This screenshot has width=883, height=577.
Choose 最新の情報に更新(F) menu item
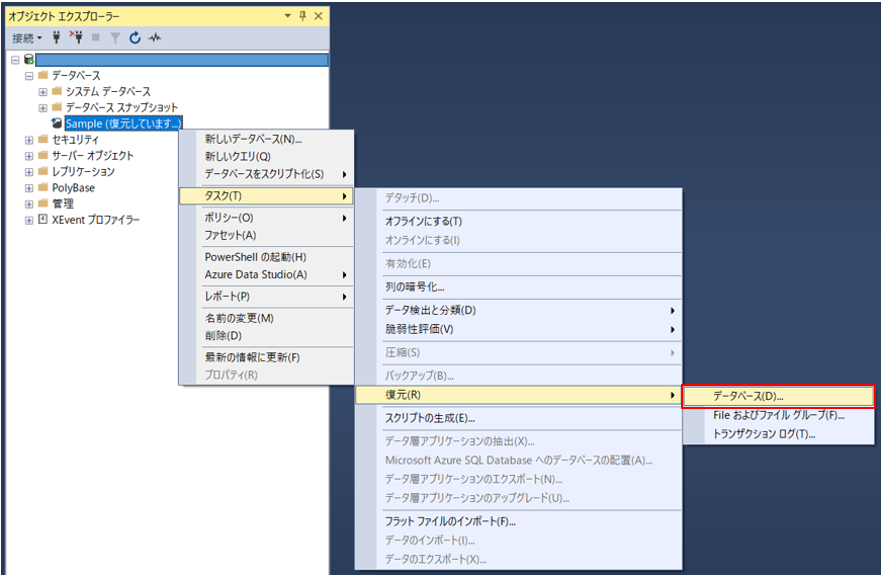(x=266, y=357)
